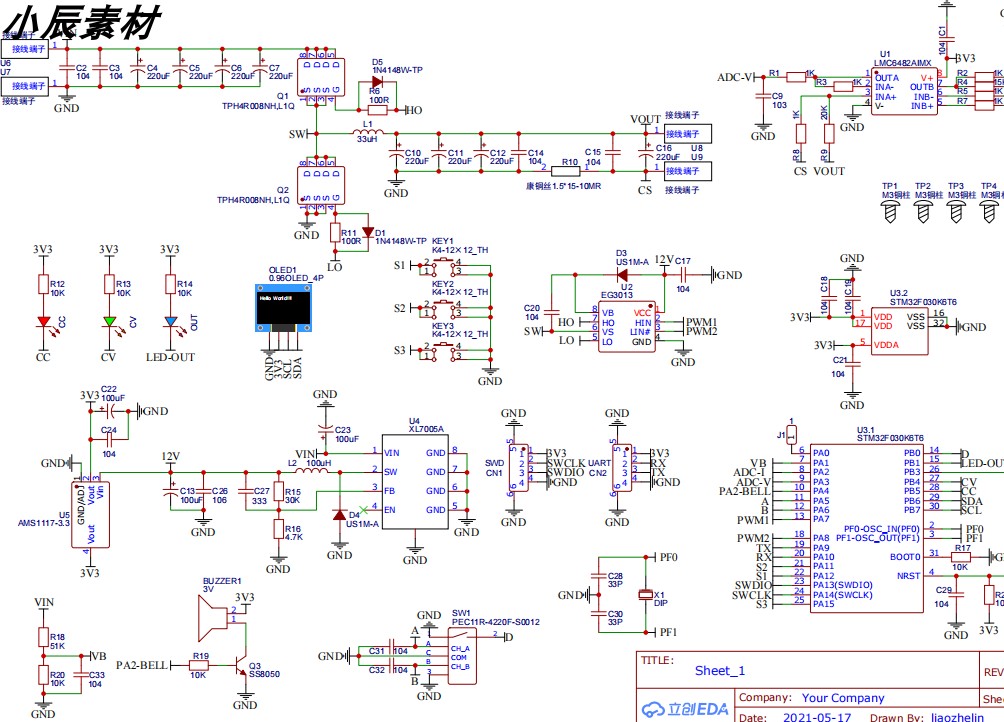The height and width of the screenshot is (722, 1004).
Task: Click the R10 shunt resistor symbol
Action: [x=566, y=171]
